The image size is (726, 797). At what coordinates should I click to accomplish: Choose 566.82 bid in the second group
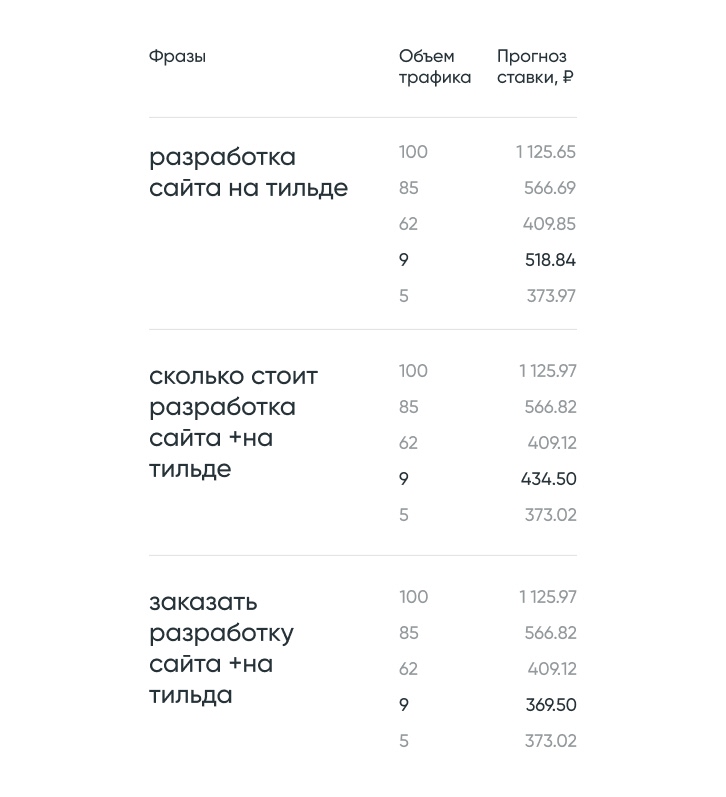point(550,407)
